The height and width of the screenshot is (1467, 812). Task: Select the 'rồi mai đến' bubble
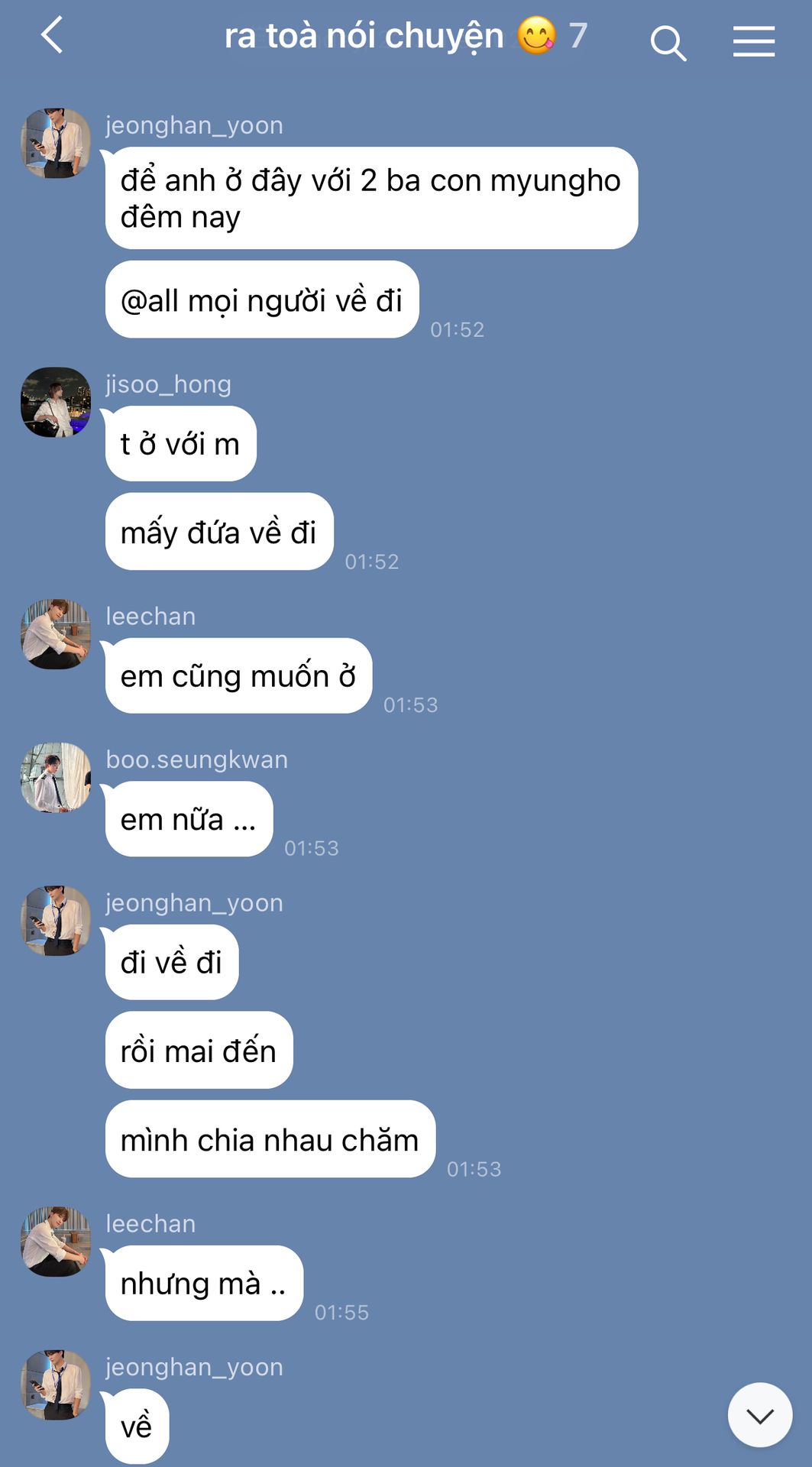pyautogui.click(x=199, y=1050)
